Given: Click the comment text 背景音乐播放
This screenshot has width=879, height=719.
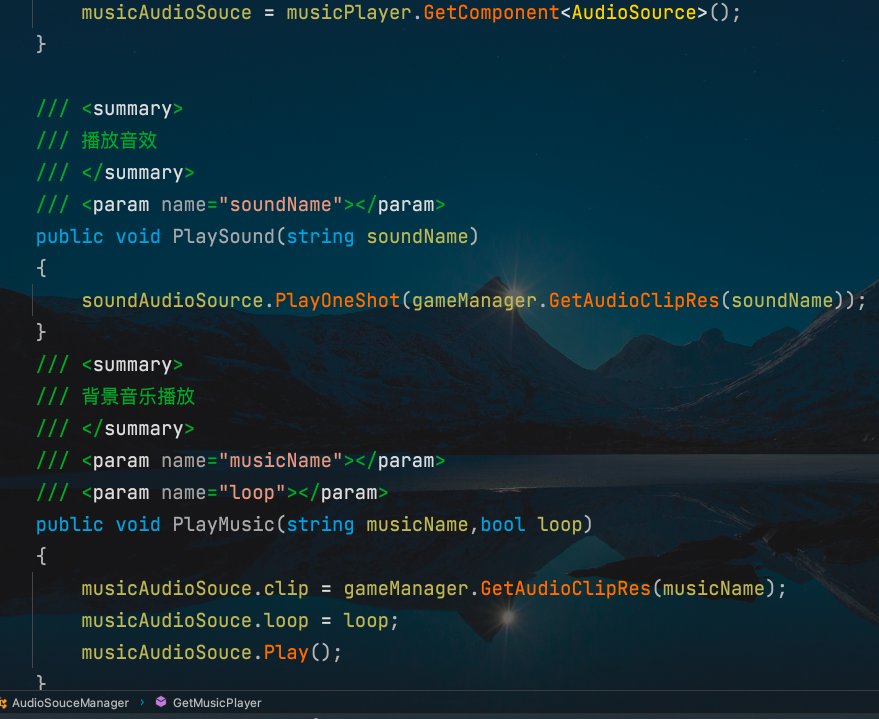Looking at the screenshot, I should pos(138,396).
